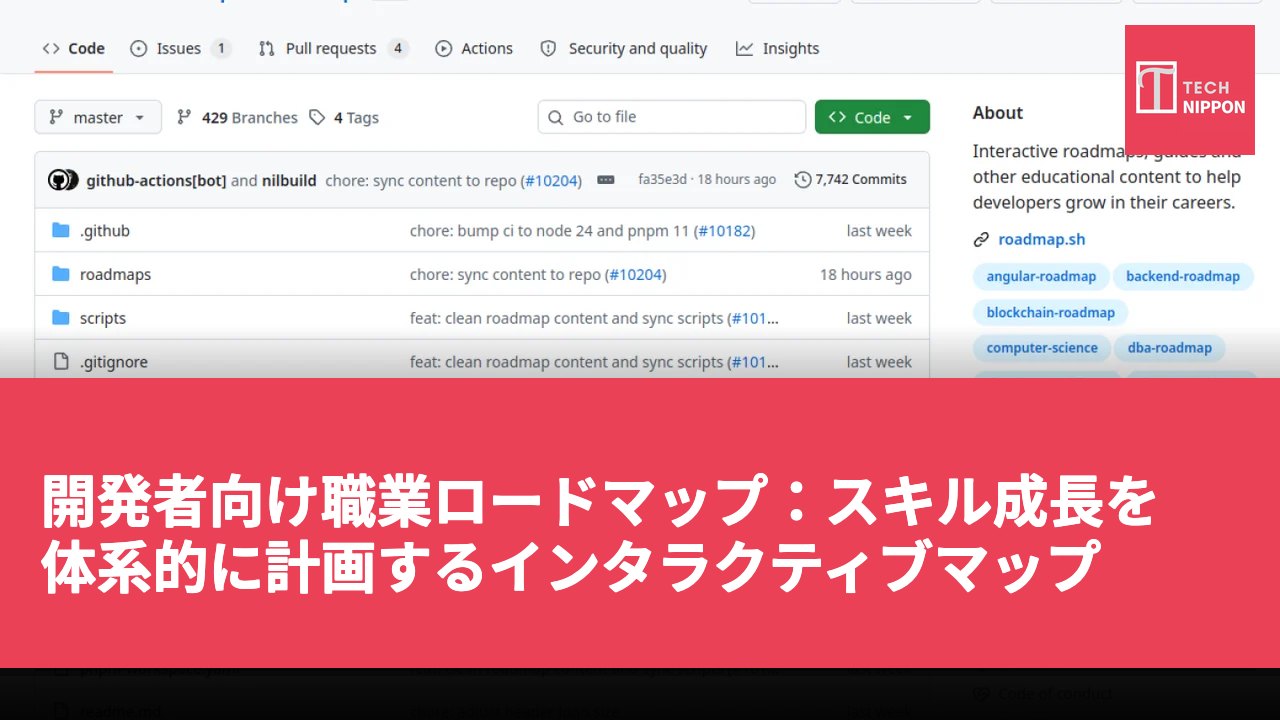Open the Actions tab

point(474,48)
